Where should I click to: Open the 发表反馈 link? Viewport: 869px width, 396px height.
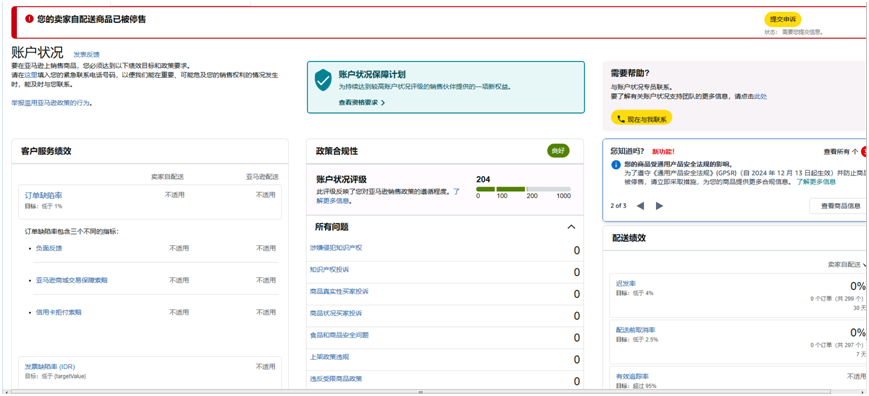(x=86, y=54)
